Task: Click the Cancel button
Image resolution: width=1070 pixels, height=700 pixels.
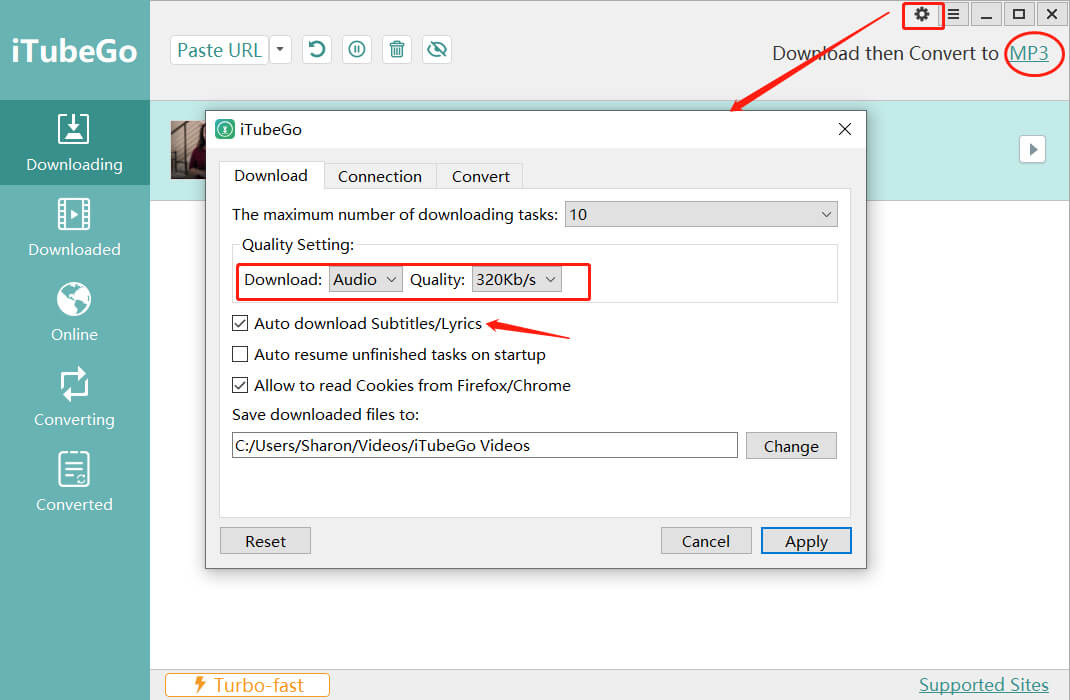Action: tap(706, 541)
